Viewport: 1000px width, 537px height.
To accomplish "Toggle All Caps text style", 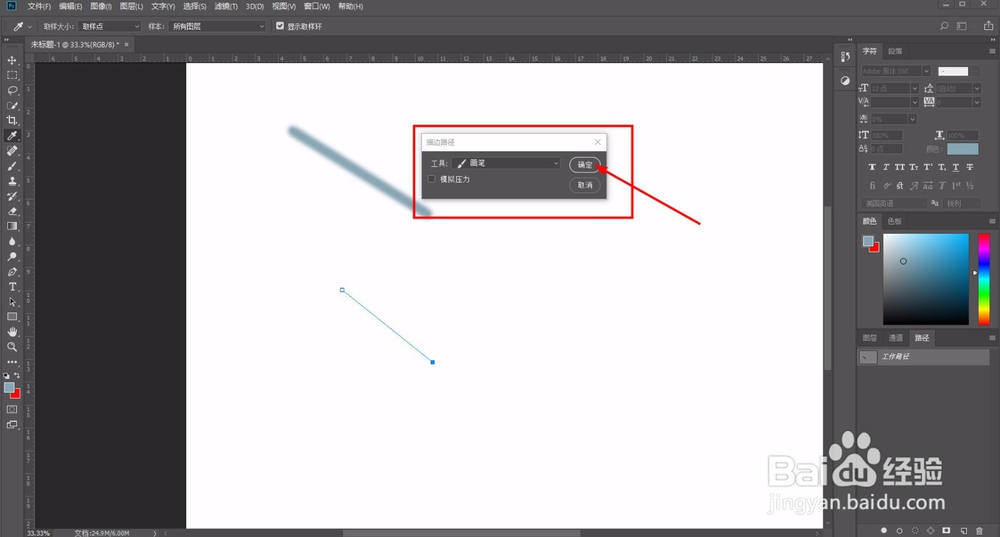I will tap(900, 167).
